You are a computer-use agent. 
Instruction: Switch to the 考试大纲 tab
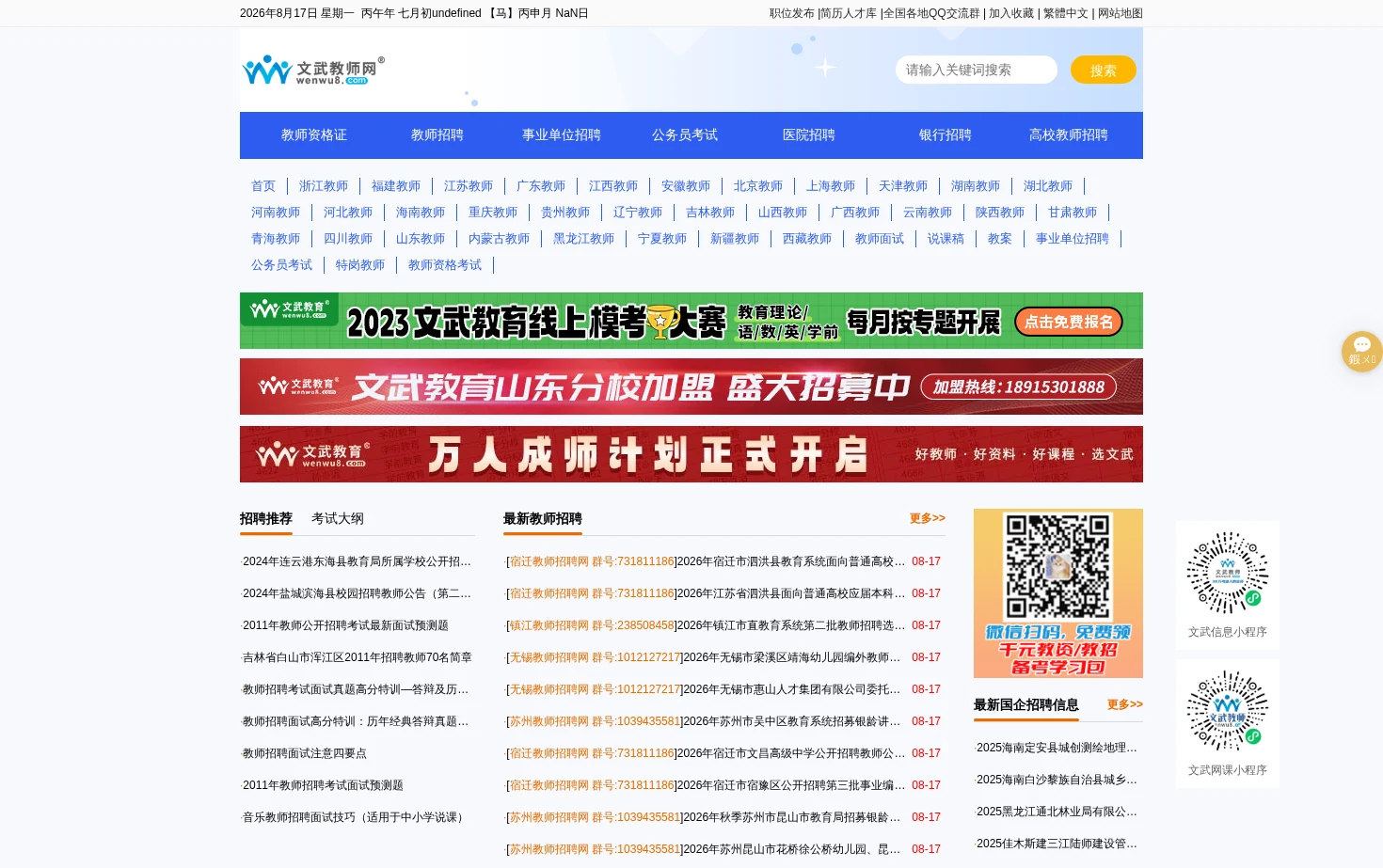338,518
